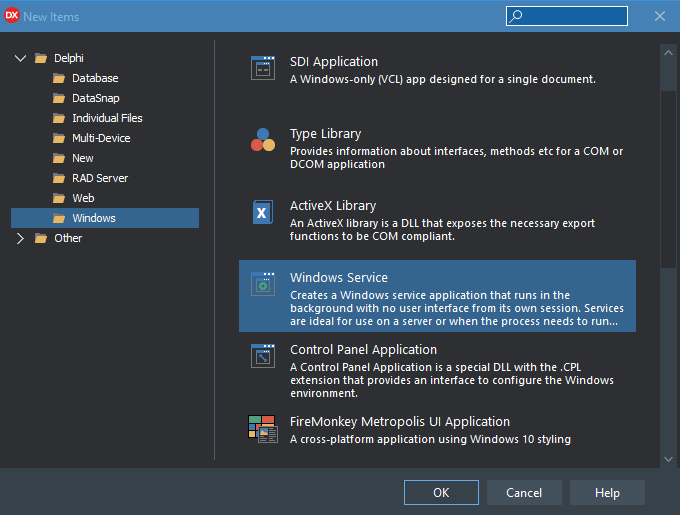
Task: Click description 'An ActiveX library is a DLL...'
Action: point(442,230)
